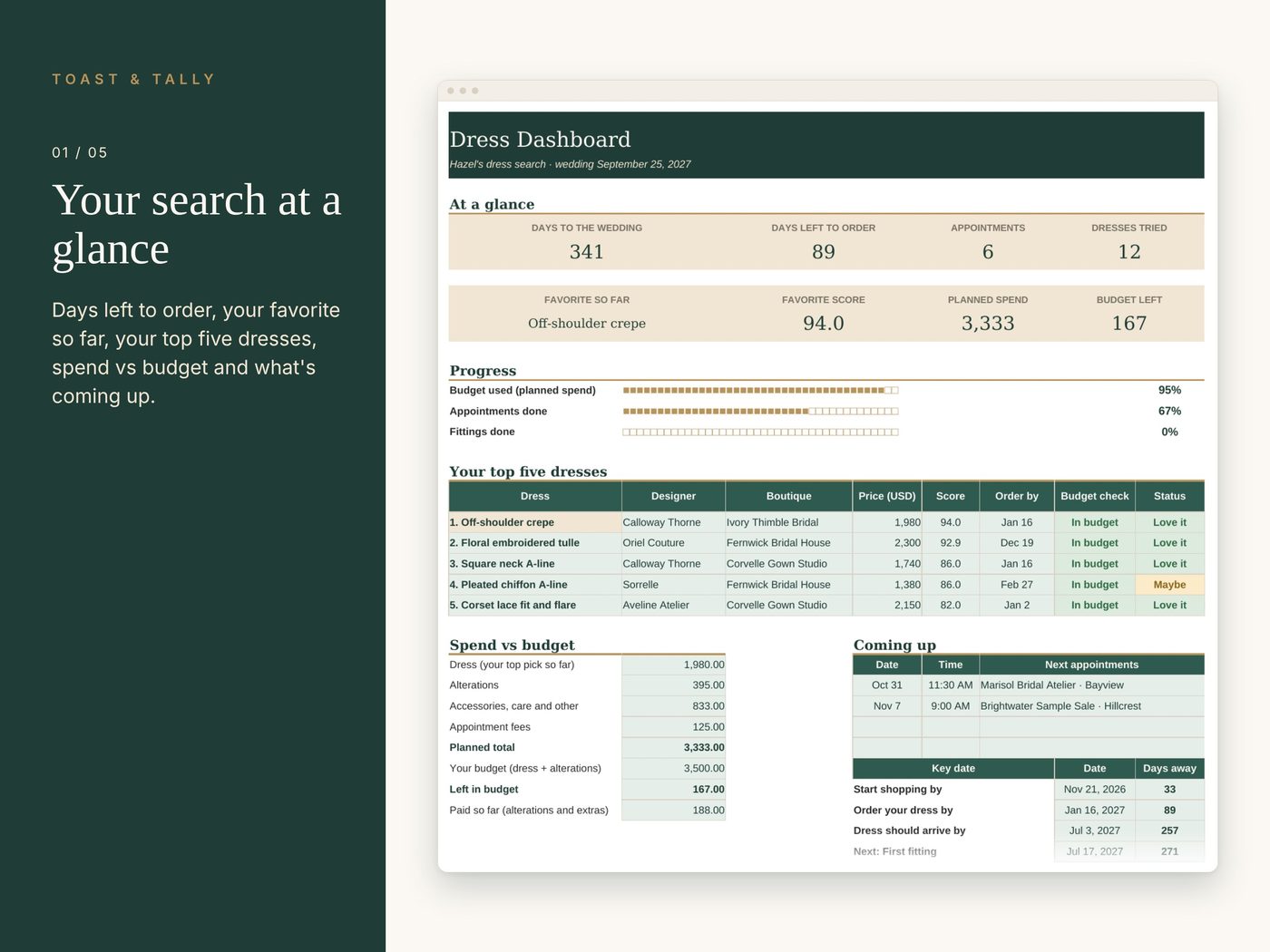Click the Favorite So Far value Off-shoulder crepe
This screenshot has height=952, width=1270.
coord(587,324)
